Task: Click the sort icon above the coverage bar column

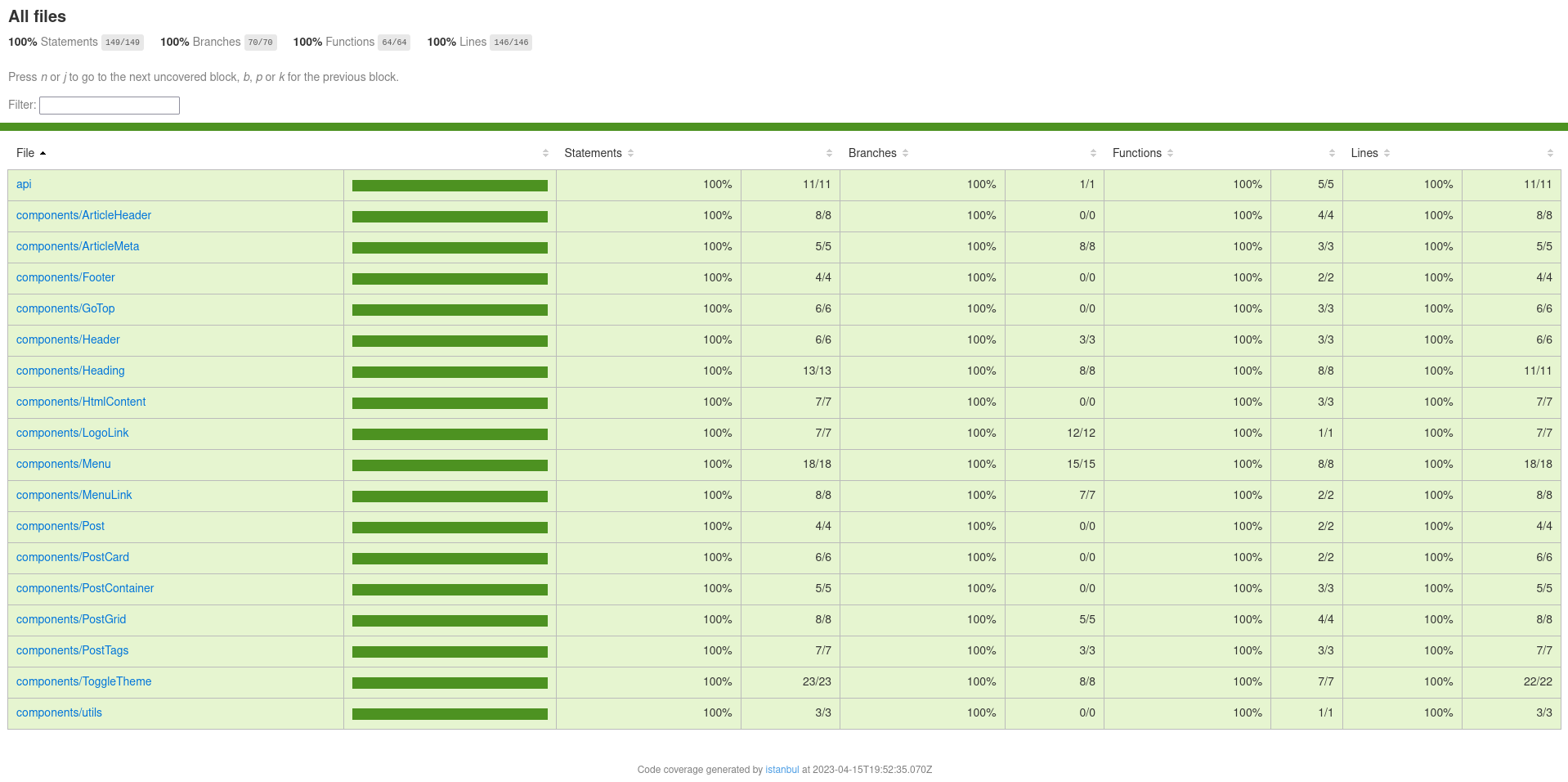Action: (545, 153)
